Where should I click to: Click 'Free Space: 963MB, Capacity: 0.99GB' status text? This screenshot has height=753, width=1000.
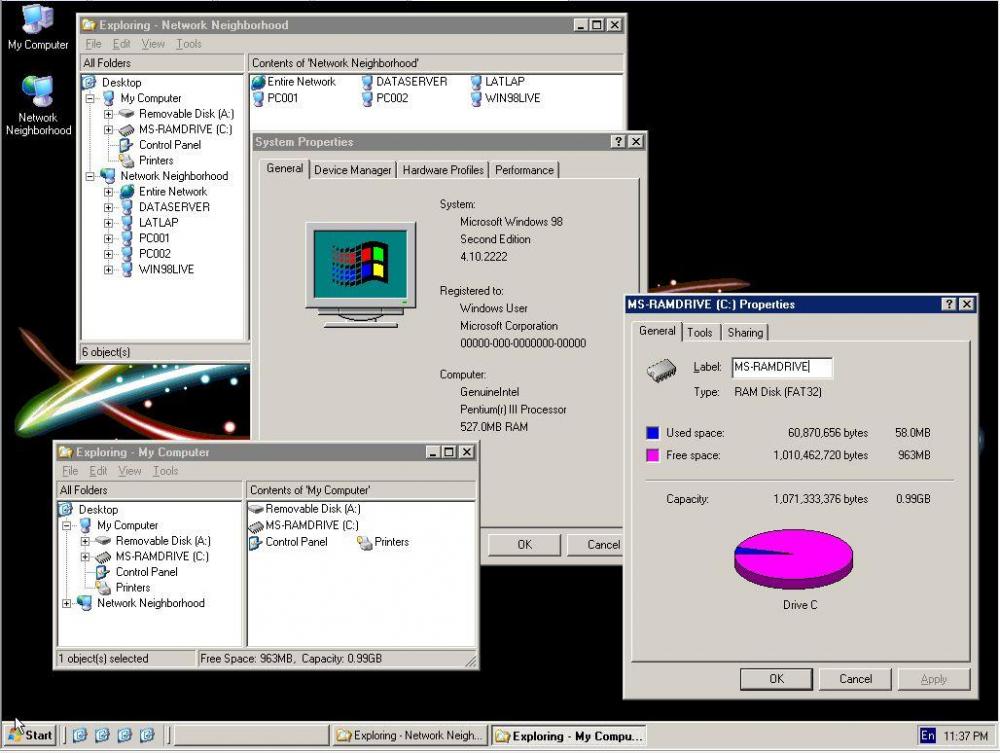click(x=291, y=659)
